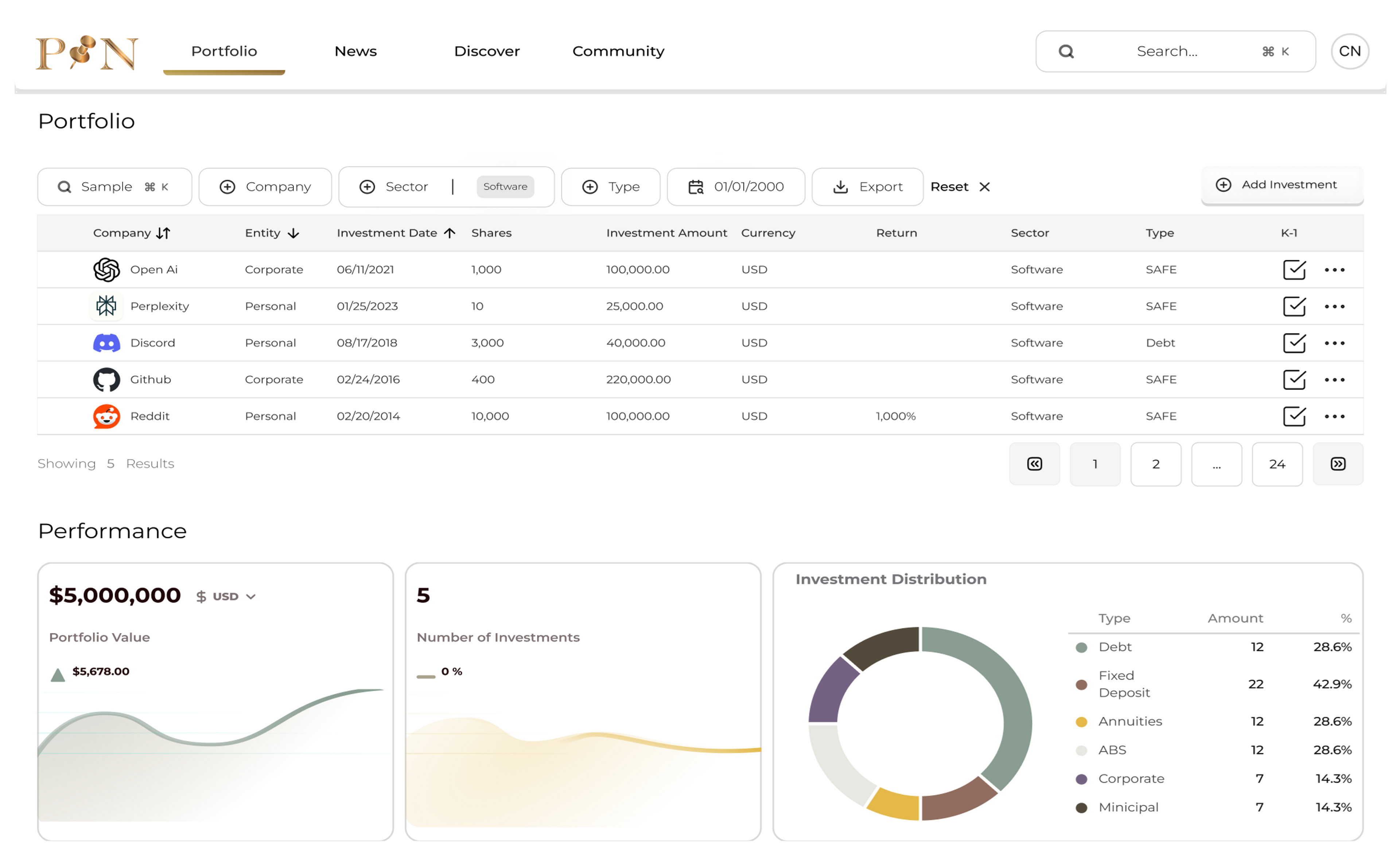
Task: Go to last page with double-right arrow
Action: click(1338, 464)
